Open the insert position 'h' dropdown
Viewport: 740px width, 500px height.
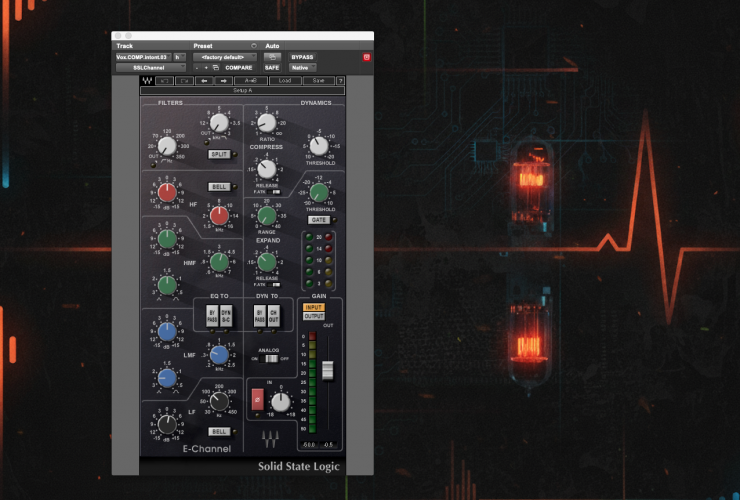179,57
